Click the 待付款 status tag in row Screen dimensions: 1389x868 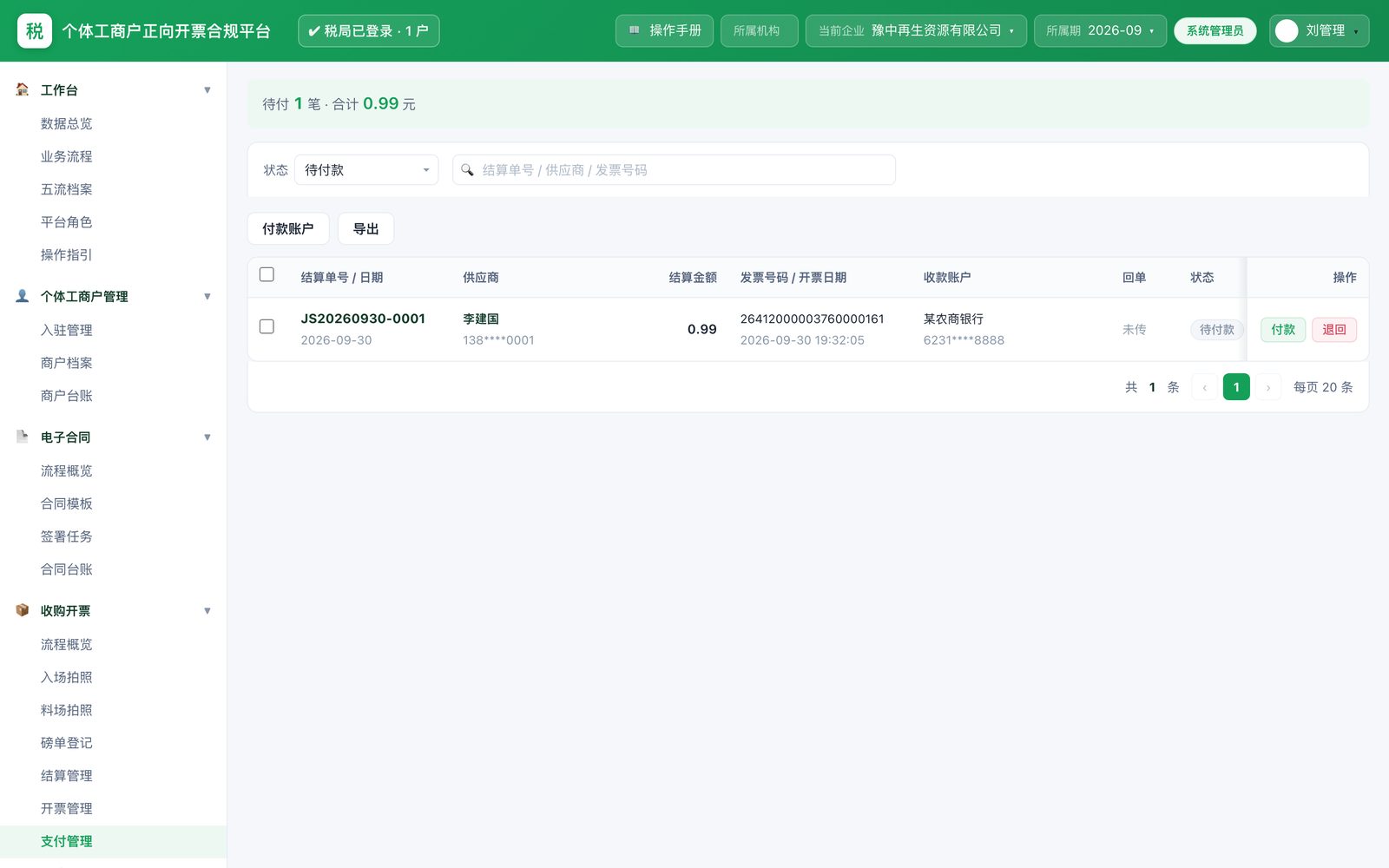click(1216, 330)
